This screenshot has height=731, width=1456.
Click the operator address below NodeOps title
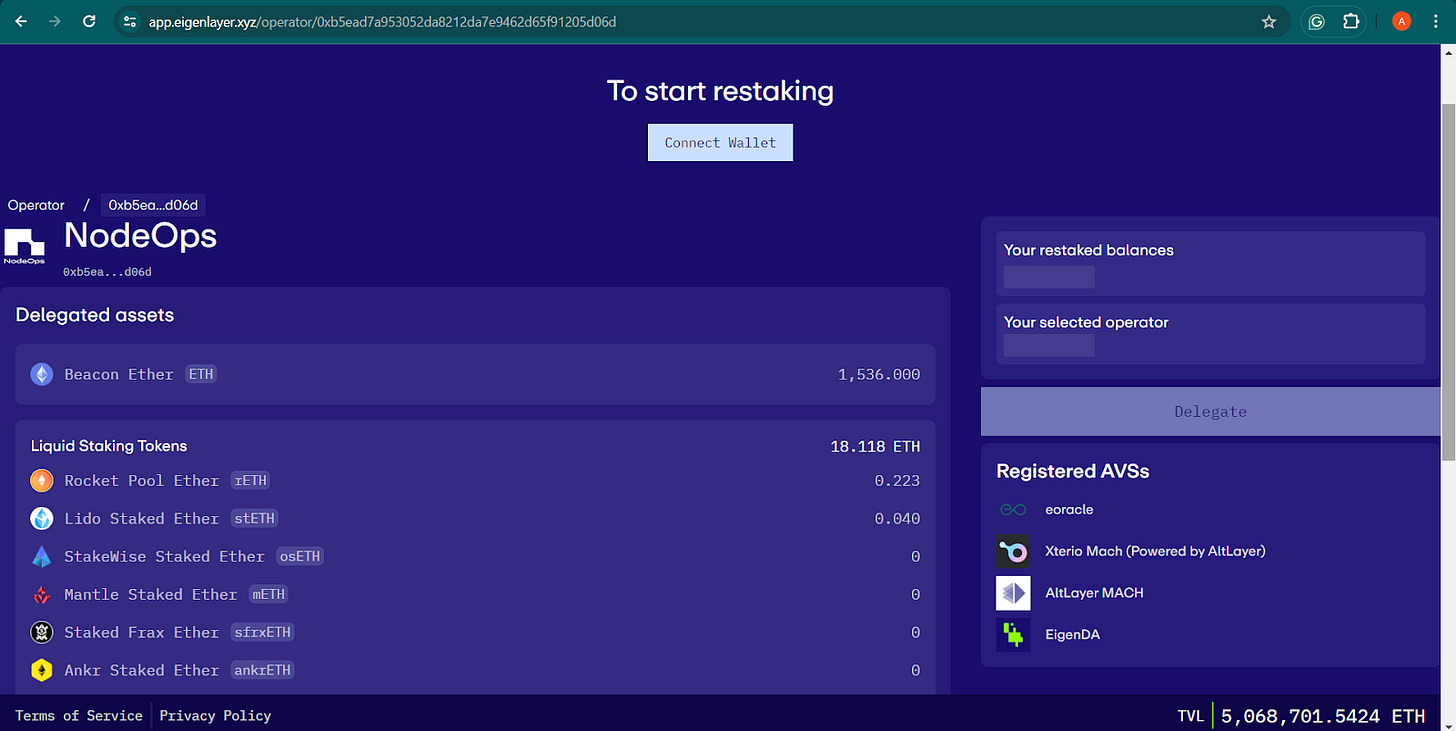[107, 271]
